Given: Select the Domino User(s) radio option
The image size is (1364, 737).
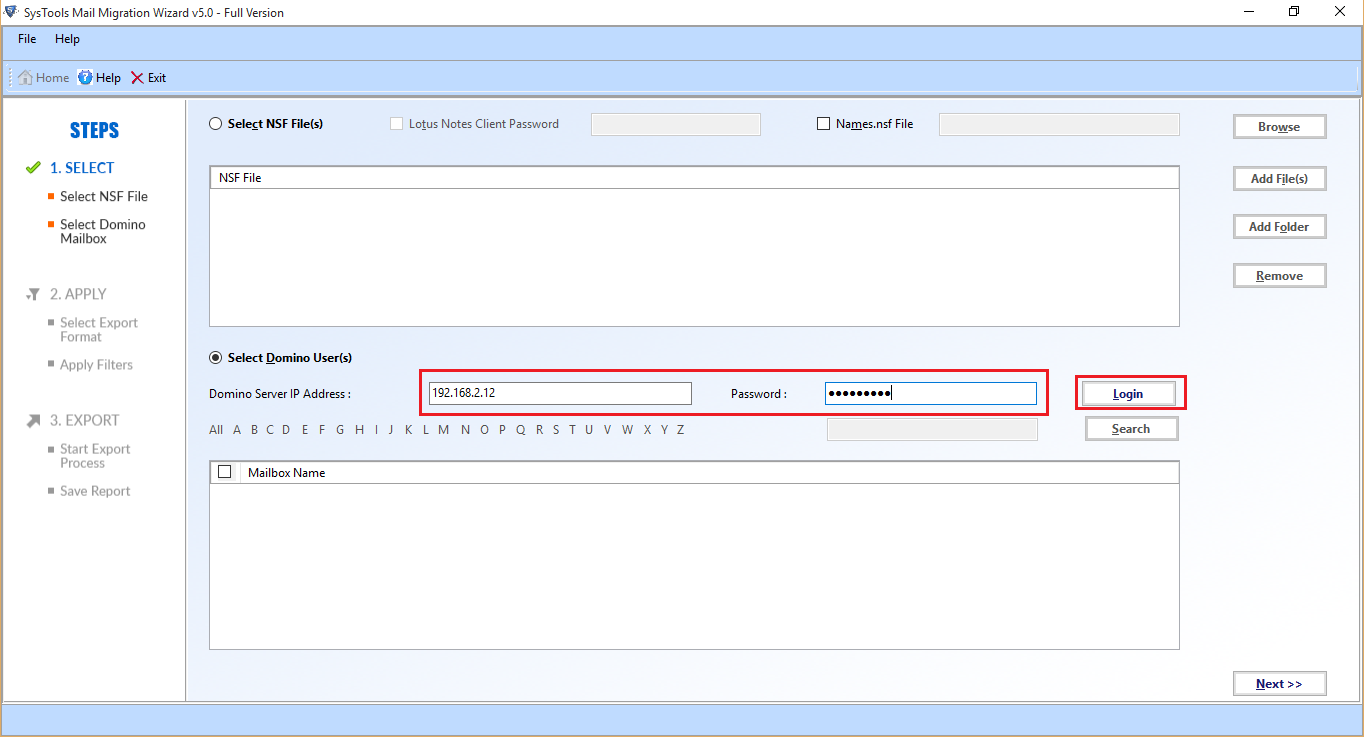Looking at the screenshot, I should pyautogui.click(x=215, y=358).
